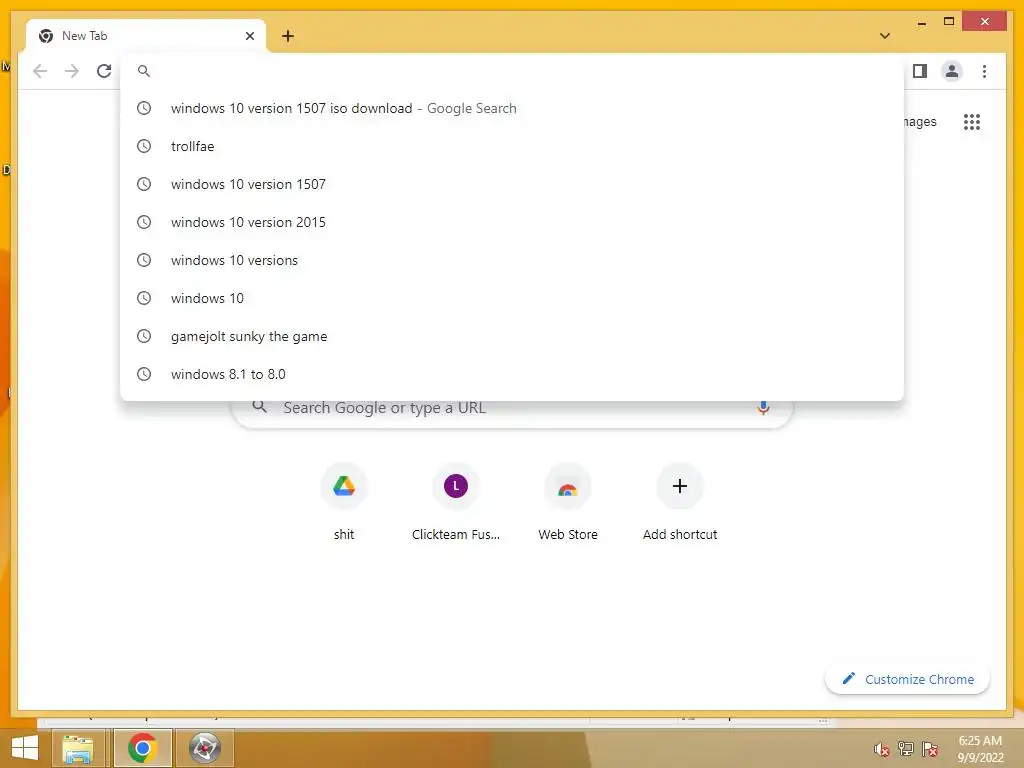Open the profile avatar menu
The height and width of the screenshot is (768, 1024).
[952, 71]
